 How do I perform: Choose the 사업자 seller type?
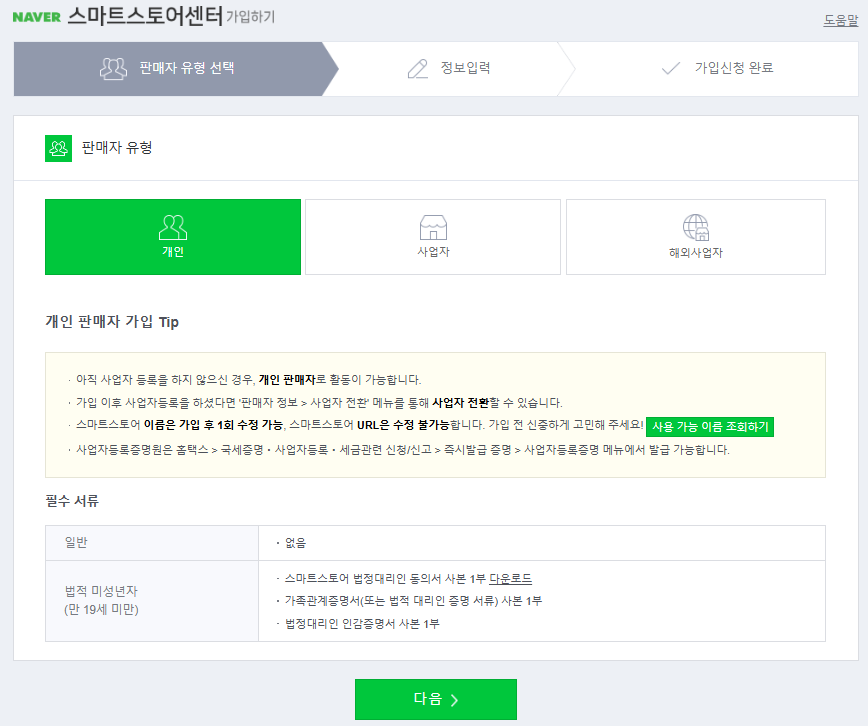433,237
